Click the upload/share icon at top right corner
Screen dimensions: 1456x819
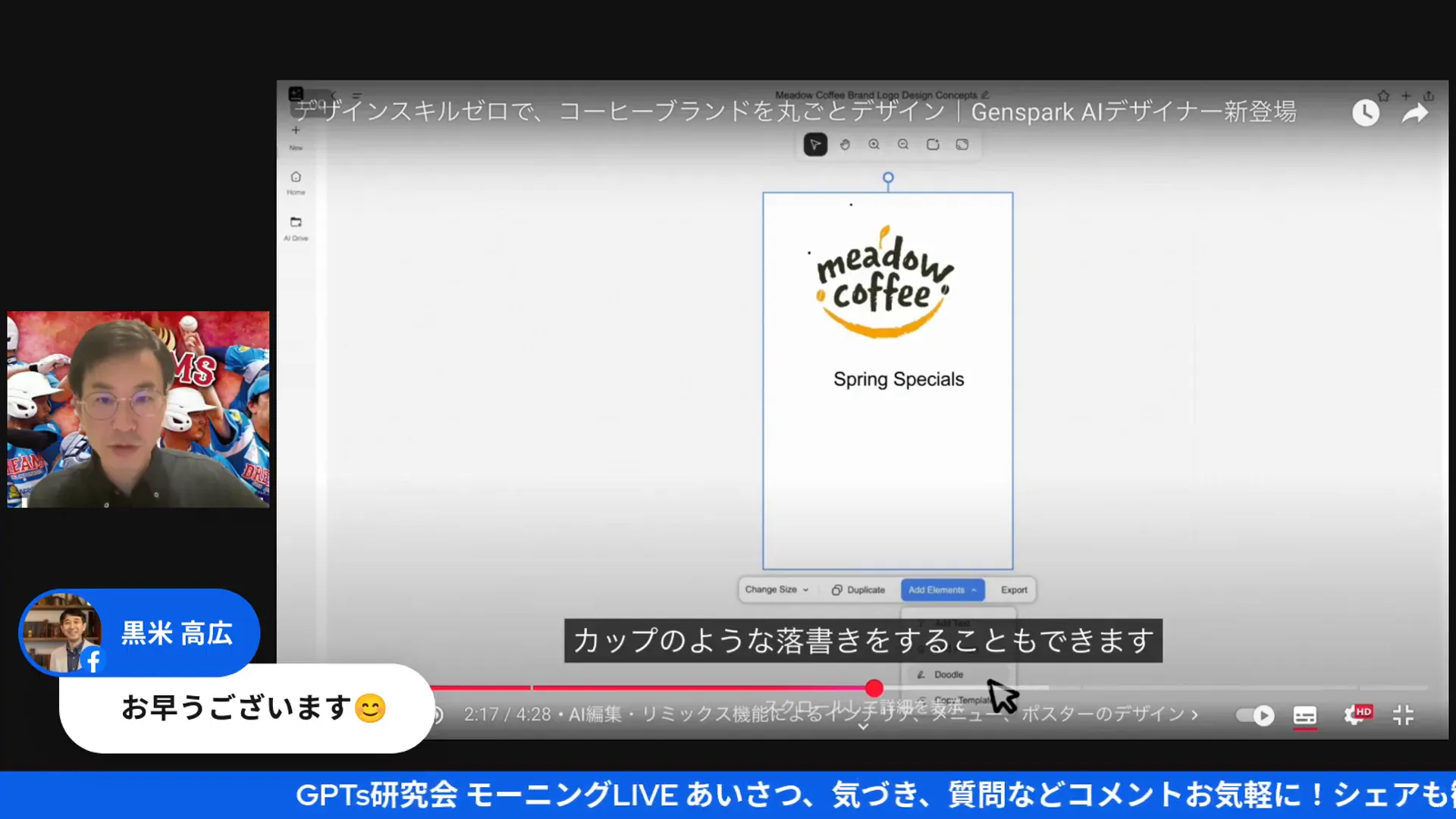coord(1429,96)
